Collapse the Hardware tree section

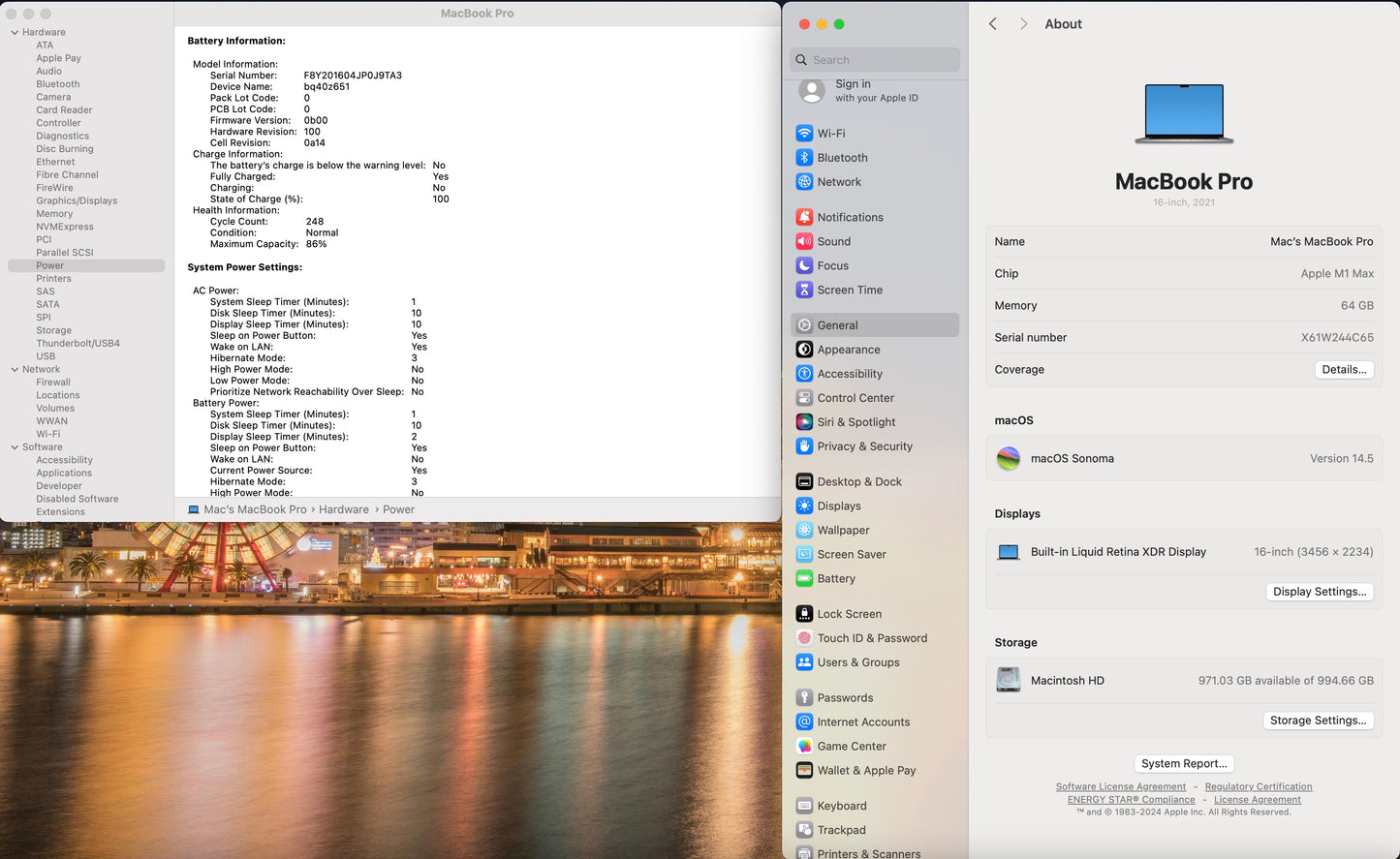[x=15, y=32]
